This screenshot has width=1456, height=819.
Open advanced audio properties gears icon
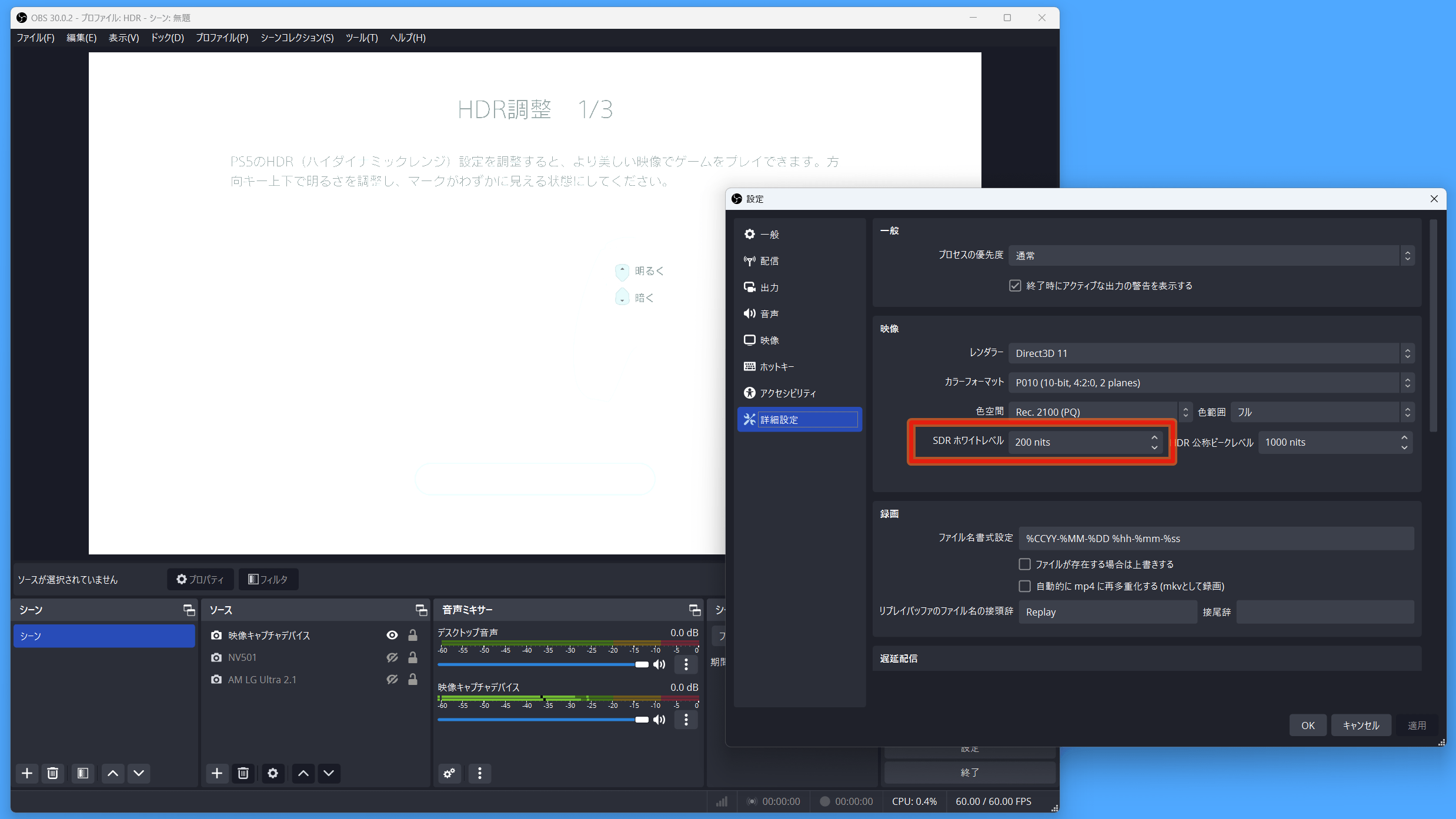click(449, 773)
